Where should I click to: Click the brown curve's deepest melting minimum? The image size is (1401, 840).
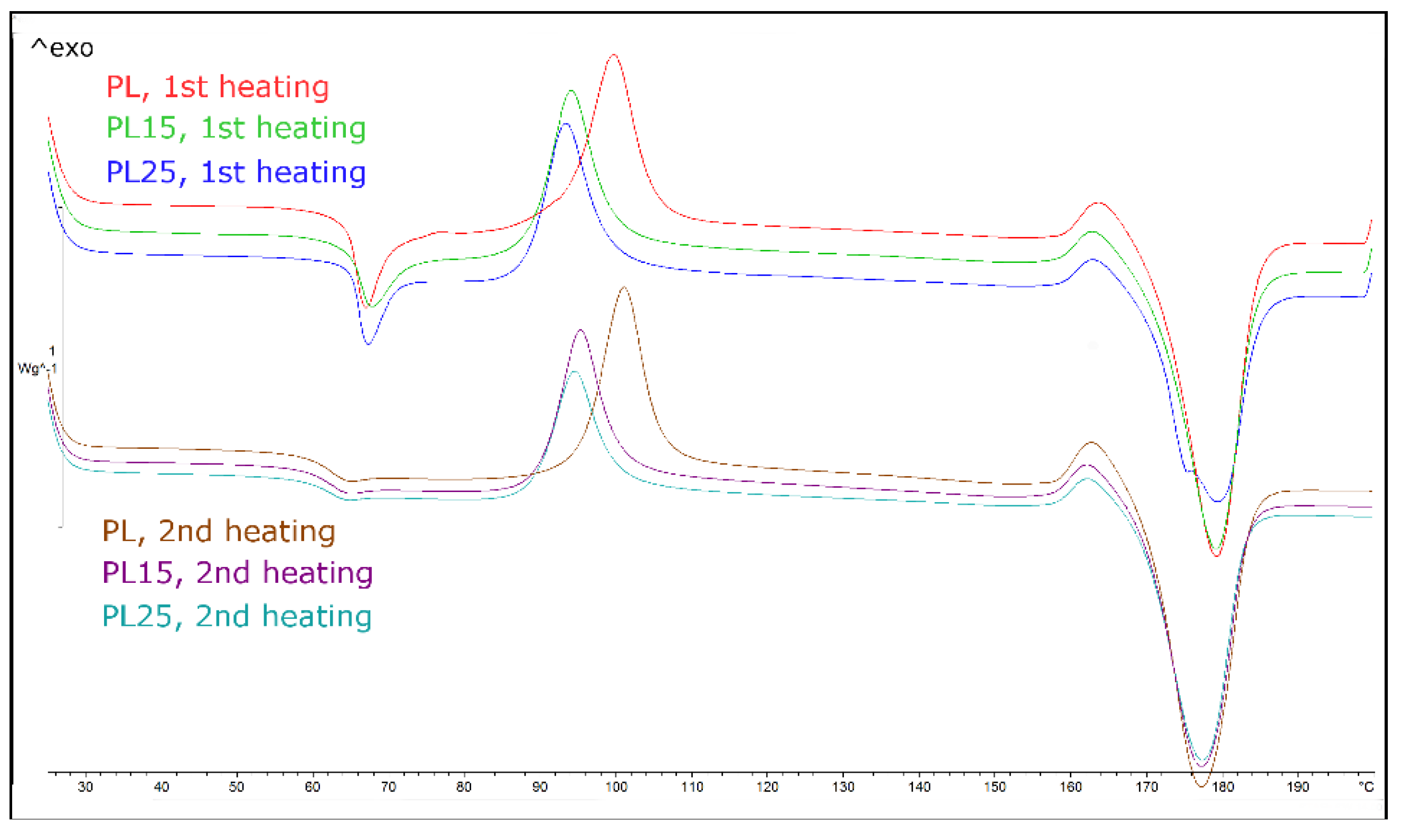coord(1202,786)
